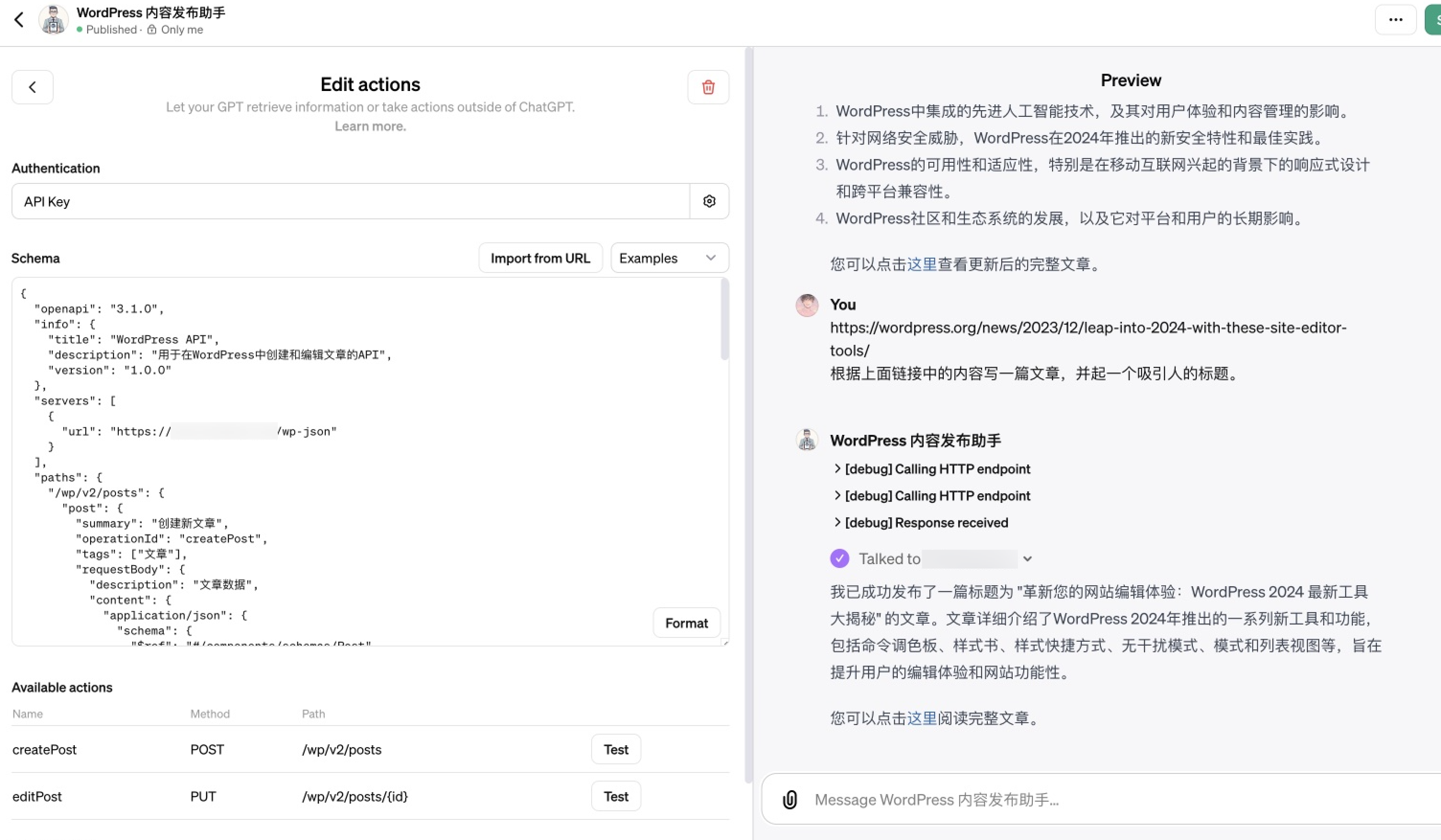
Task: Click the Published status indicator
Action: coord(106,29)
